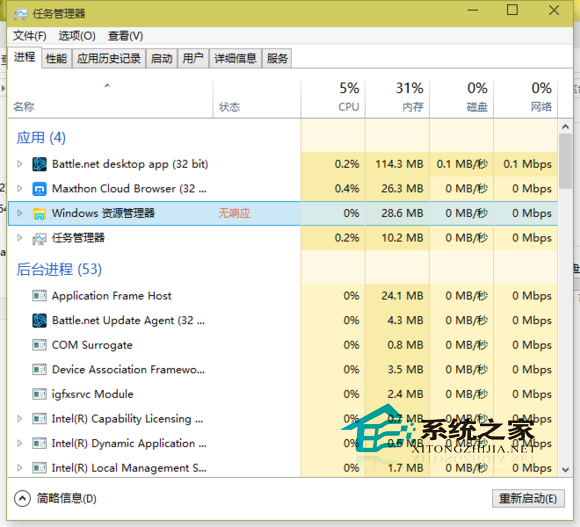Sort by the 名称 column header
This screenshot has width=580, height=527.
[110, 99]
